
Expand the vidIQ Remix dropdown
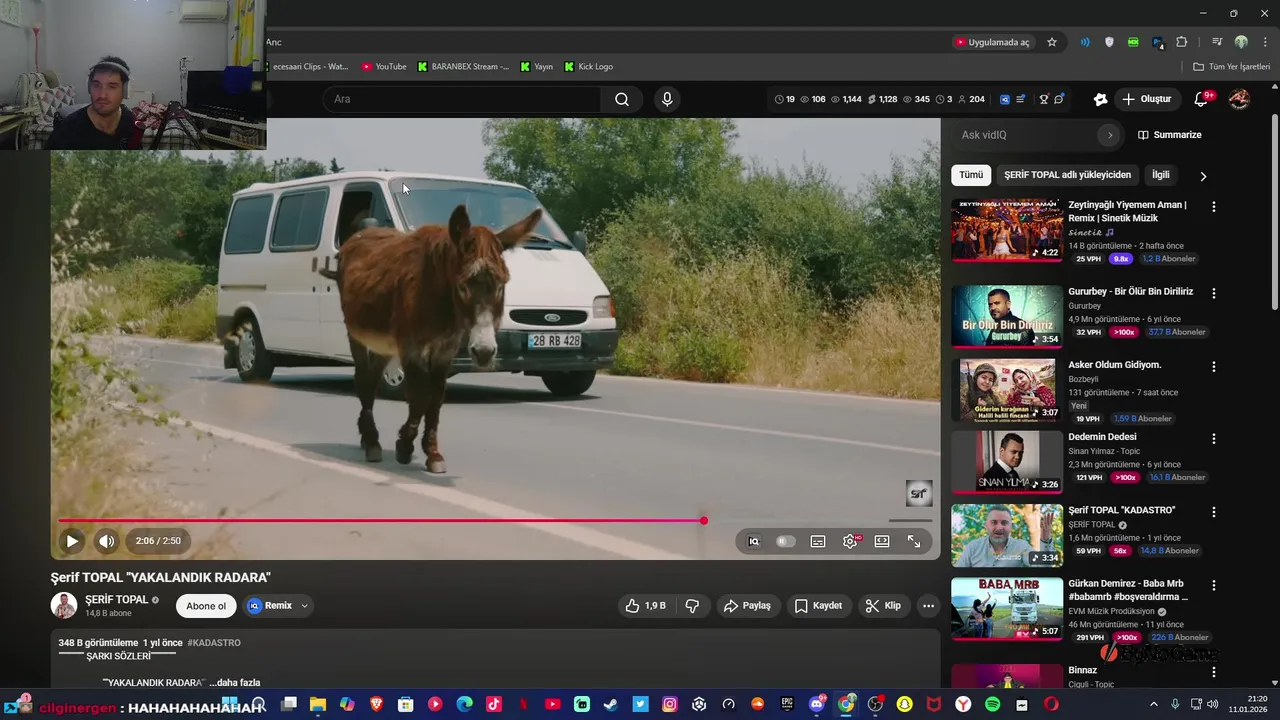coord(304,606)
